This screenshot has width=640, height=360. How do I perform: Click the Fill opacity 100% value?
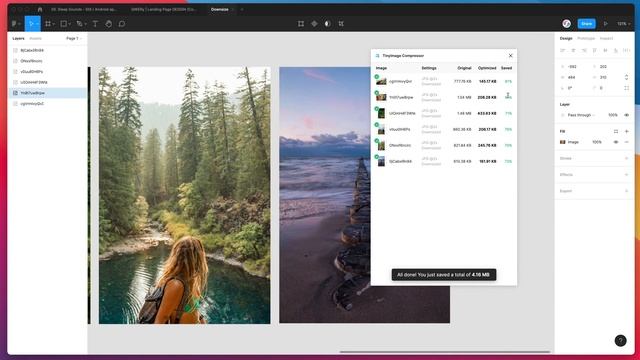point(597,142)
